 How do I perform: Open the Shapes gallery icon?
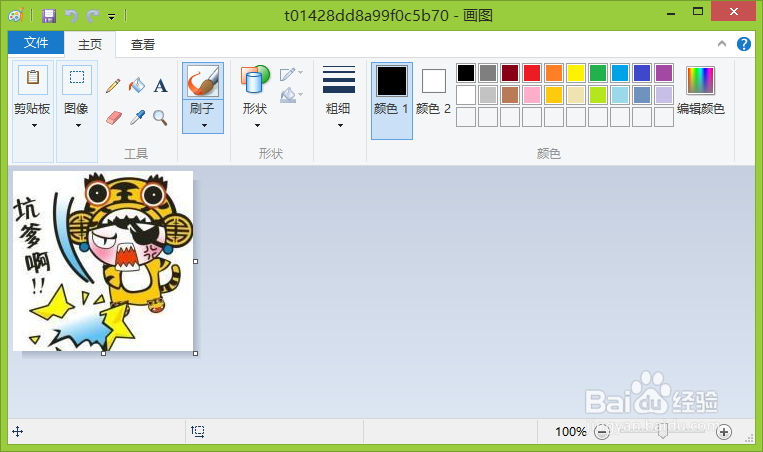pyautogui.click(x=255, y=79)
